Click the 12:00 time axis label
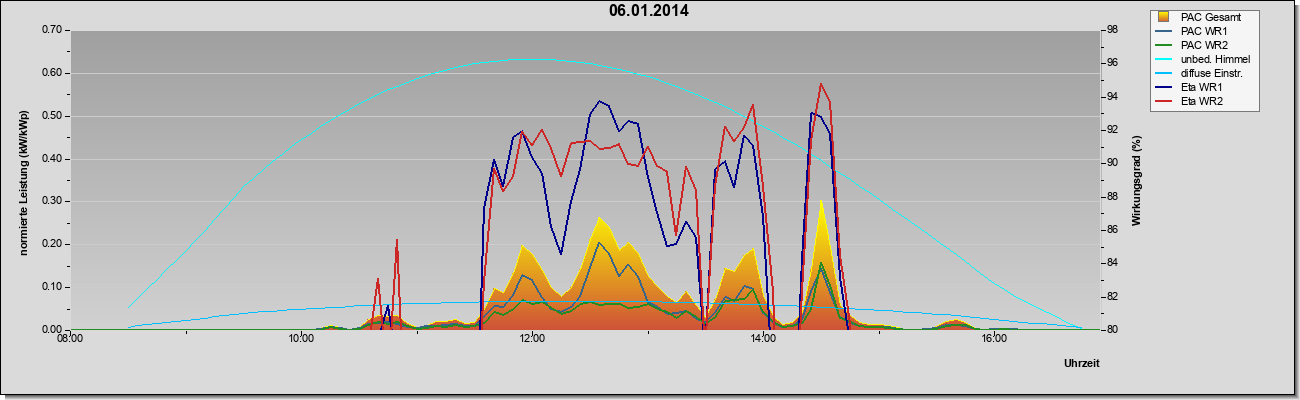Screen dimensions: 1300x400 tap(532, 339)
